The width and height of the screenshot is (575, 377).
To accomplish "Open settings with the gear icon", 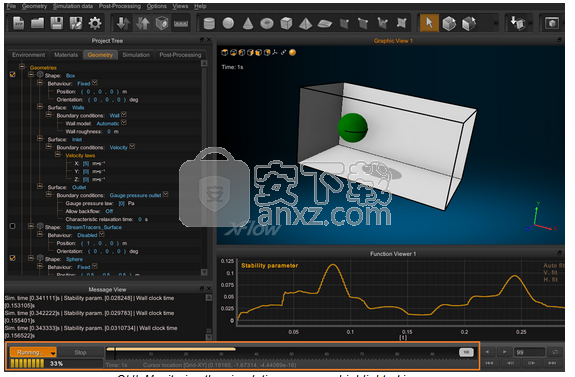I will tap(95, 23).
